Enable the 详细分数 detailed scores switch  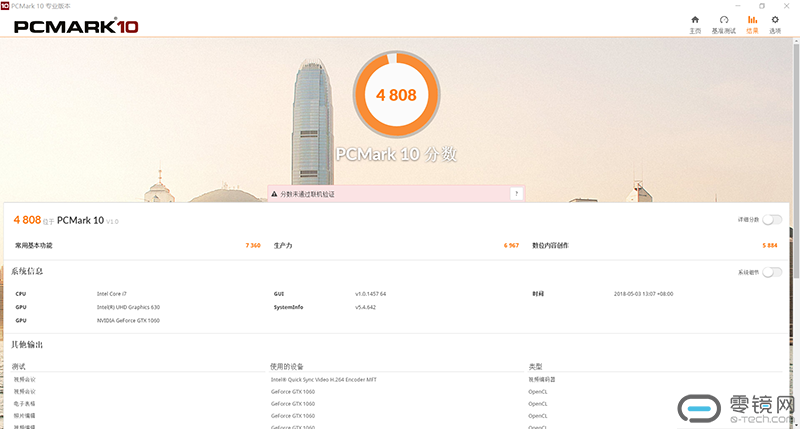(x=772, y=219)
